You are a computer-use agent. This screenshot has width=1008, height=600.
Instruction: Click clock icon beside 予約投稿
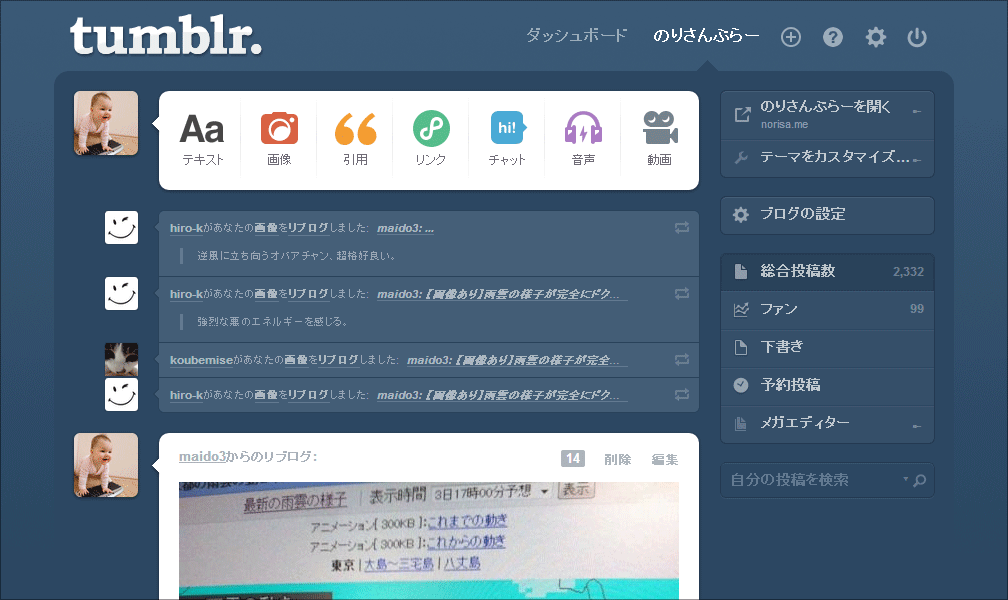pos(741,385)
